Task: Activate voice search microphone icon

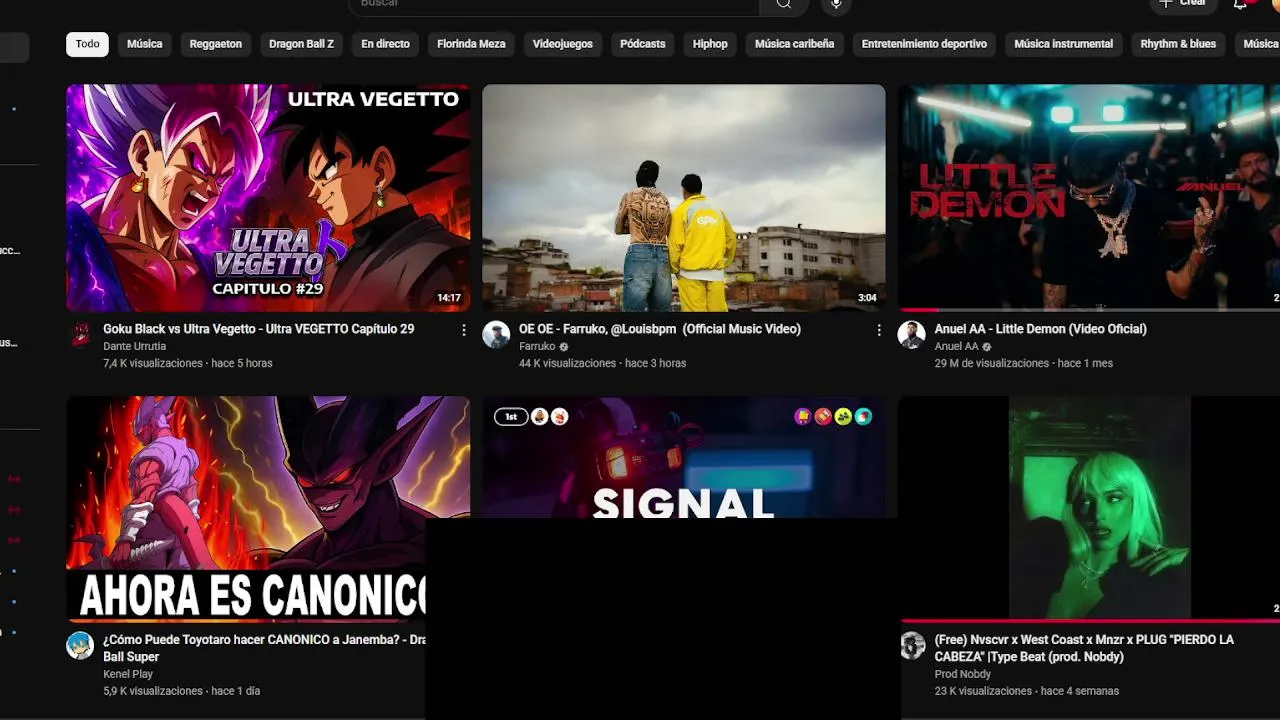Action: coord(836,4)
